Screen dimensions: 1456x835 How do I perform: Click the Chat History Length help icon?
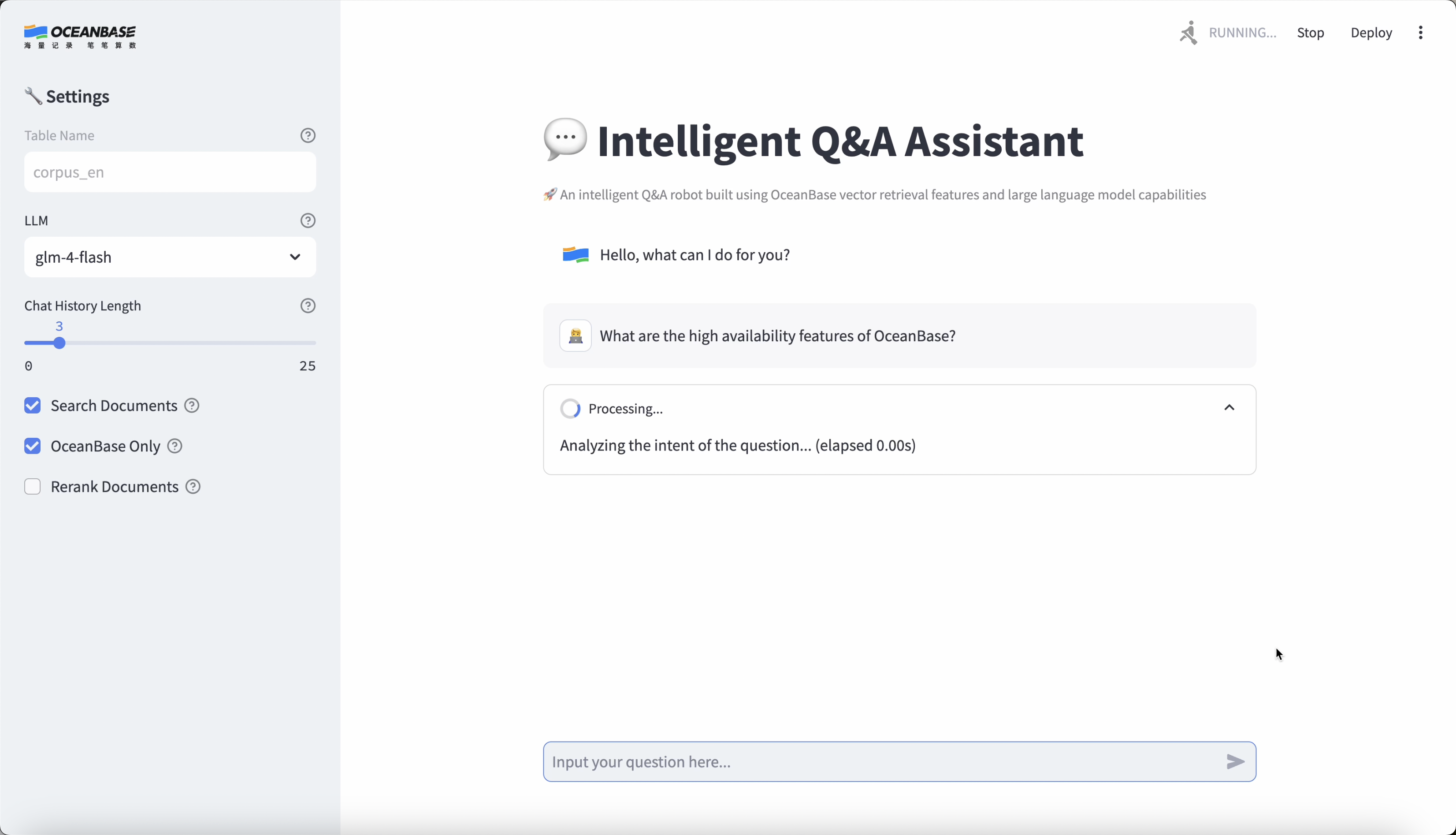(x=308, y=306)
